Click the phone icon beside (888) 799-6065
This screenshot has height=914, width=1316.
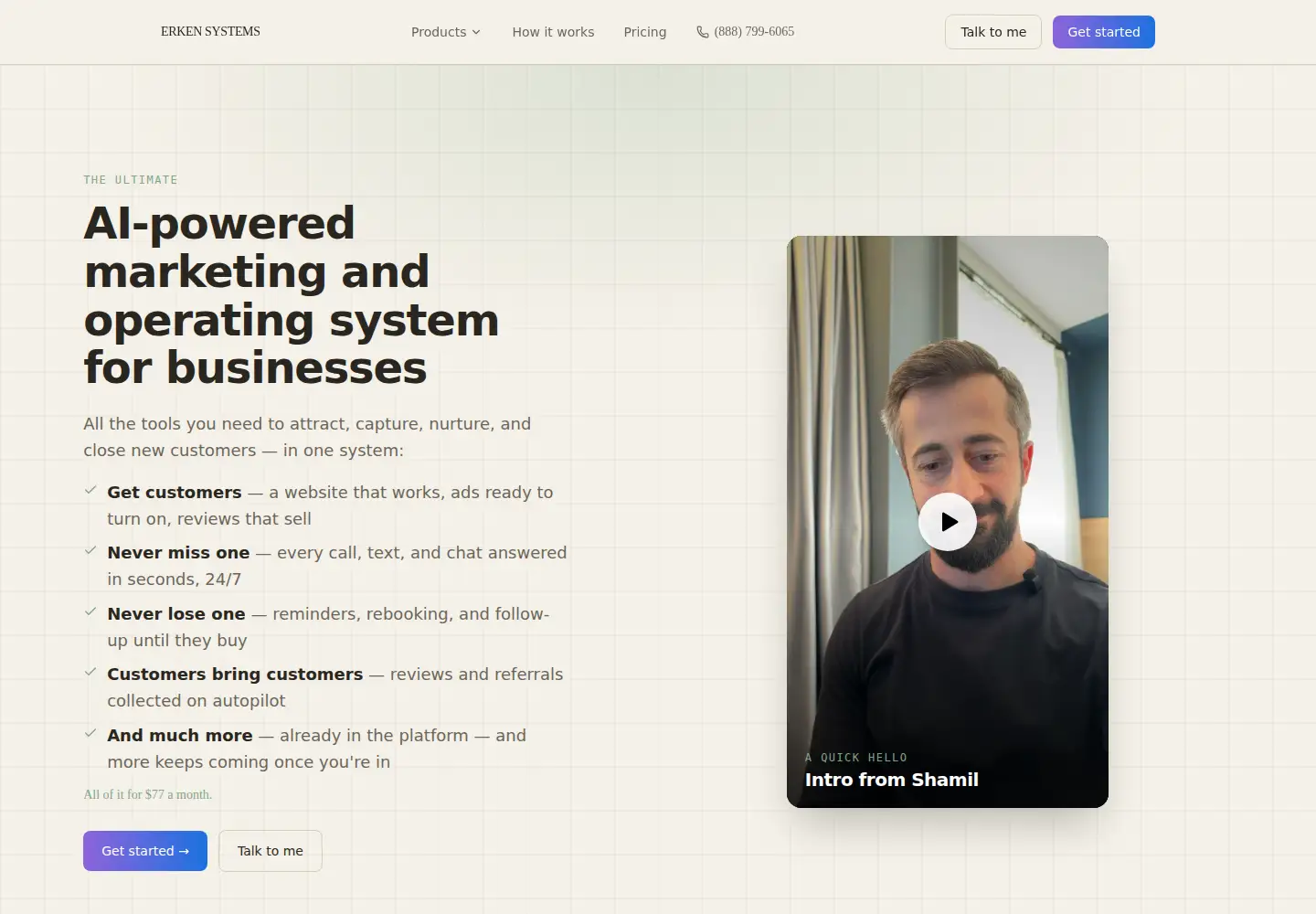coord(703,32)
